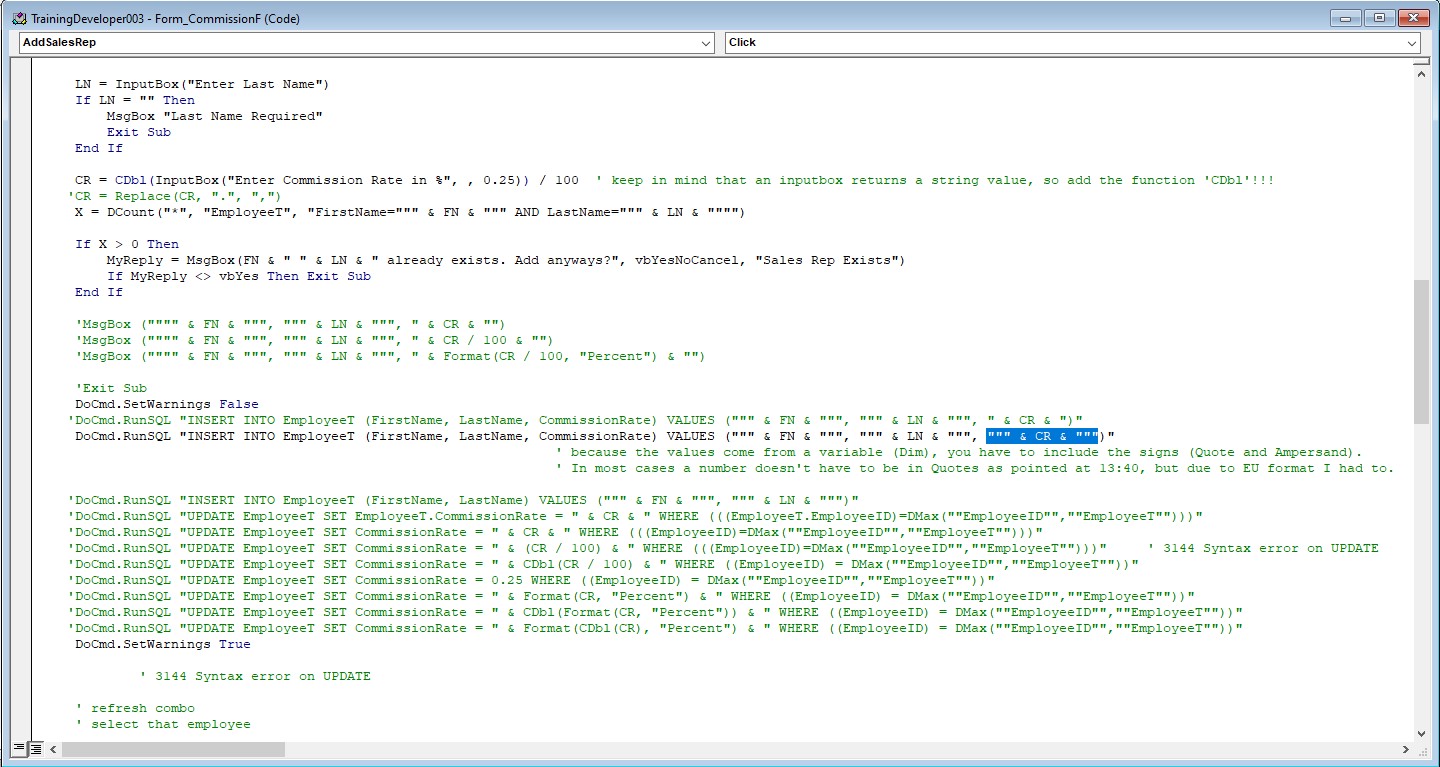Screen dimensions: 1440x767
Task: Click the horizontal scrollbar thumb
Action: click(172, 748)
